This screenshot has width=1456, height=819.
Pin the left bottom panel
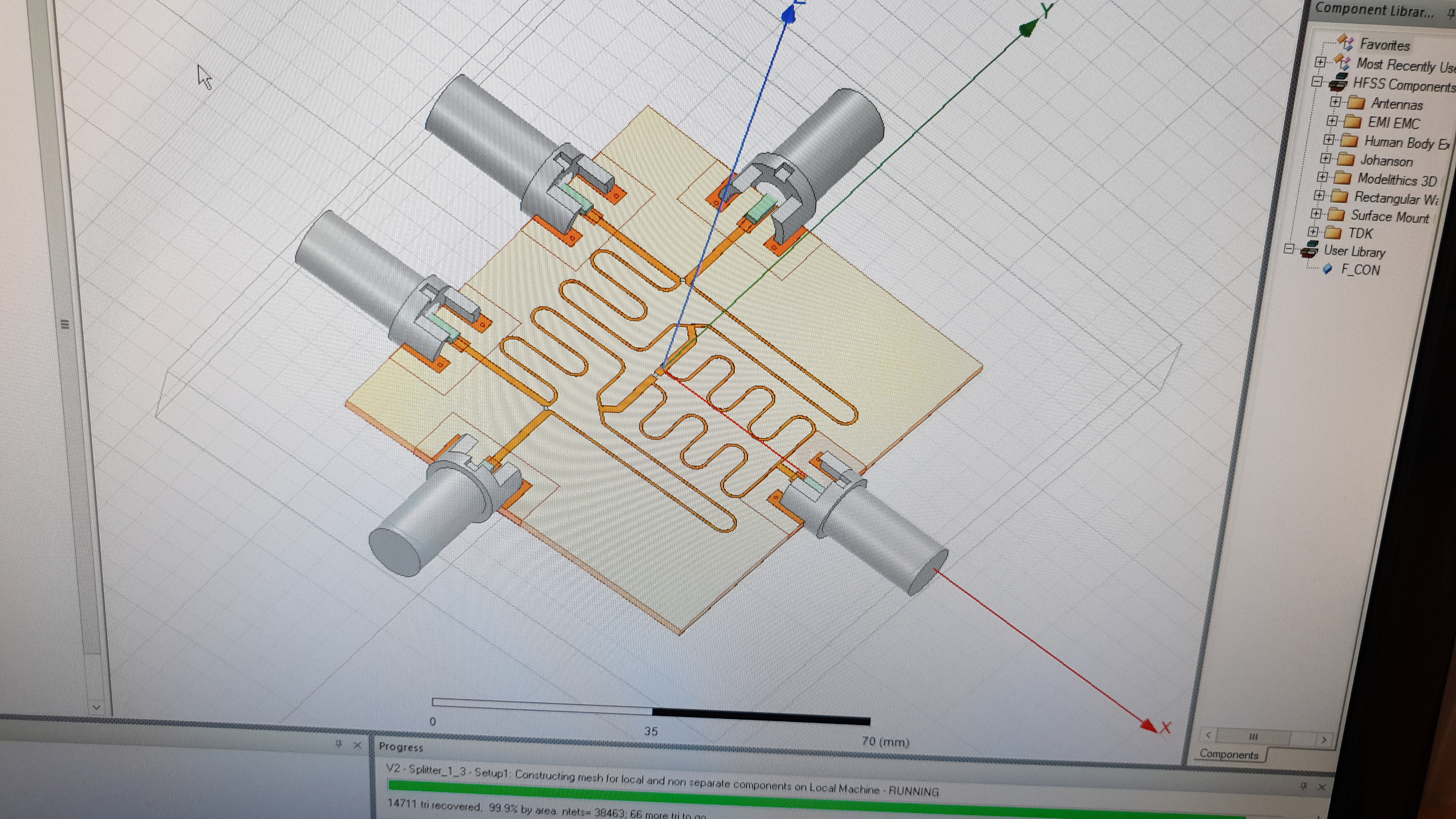point(339,744)
